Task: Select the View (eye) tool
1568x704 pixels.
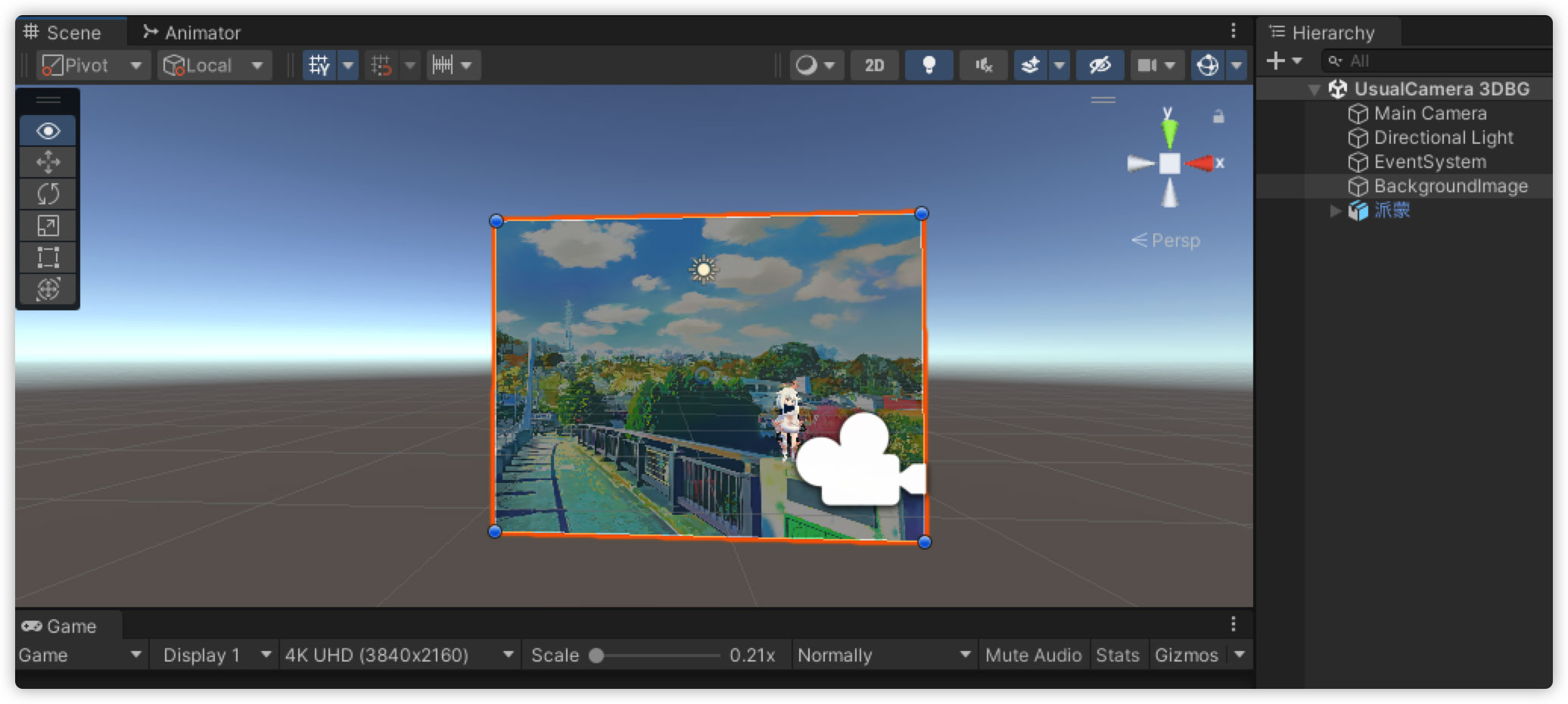Action: [x=48, y=131]
